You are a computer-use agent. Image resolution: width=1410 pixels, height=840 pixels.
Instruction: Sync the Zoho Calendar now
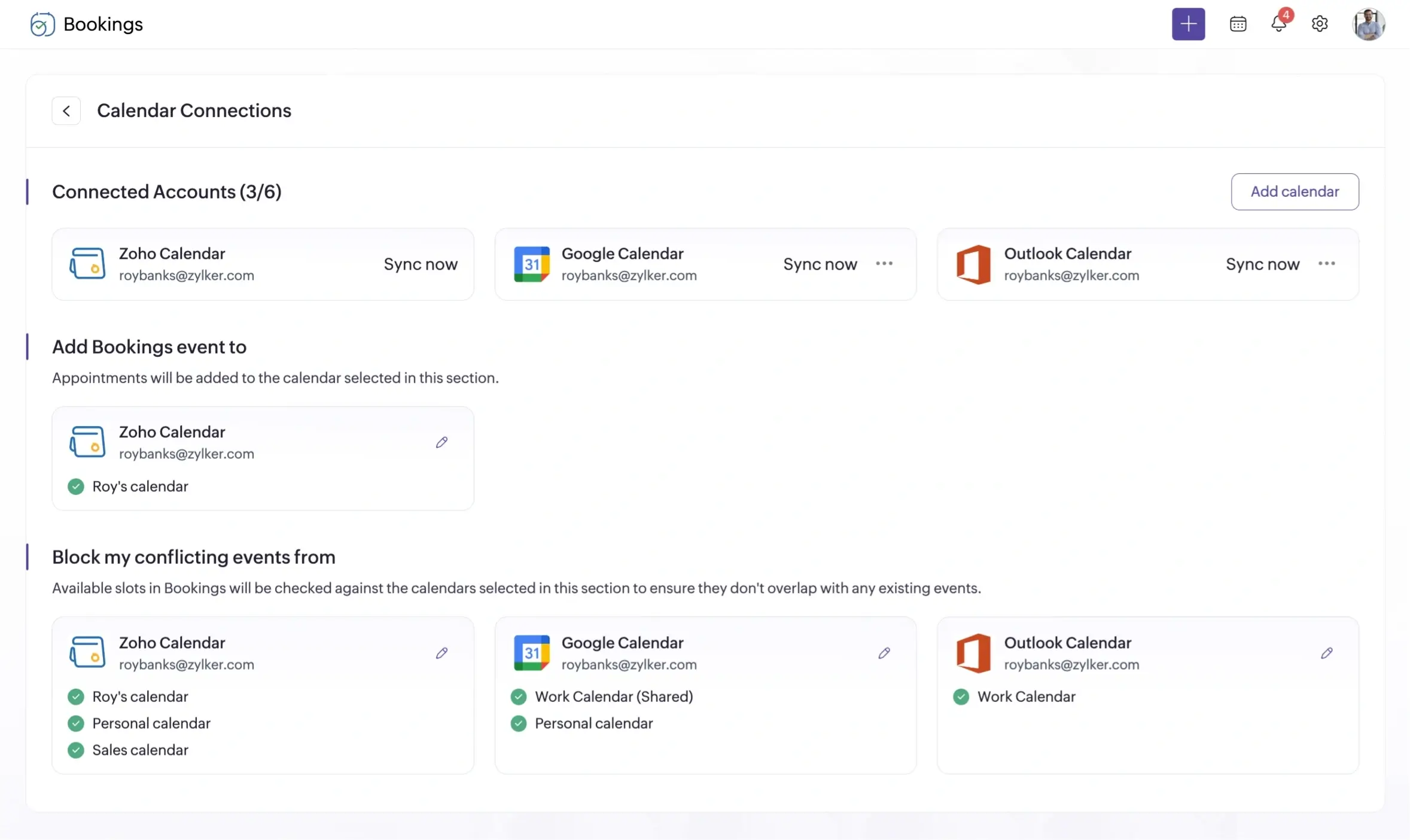pyautogui.click(x=421, y=264)
